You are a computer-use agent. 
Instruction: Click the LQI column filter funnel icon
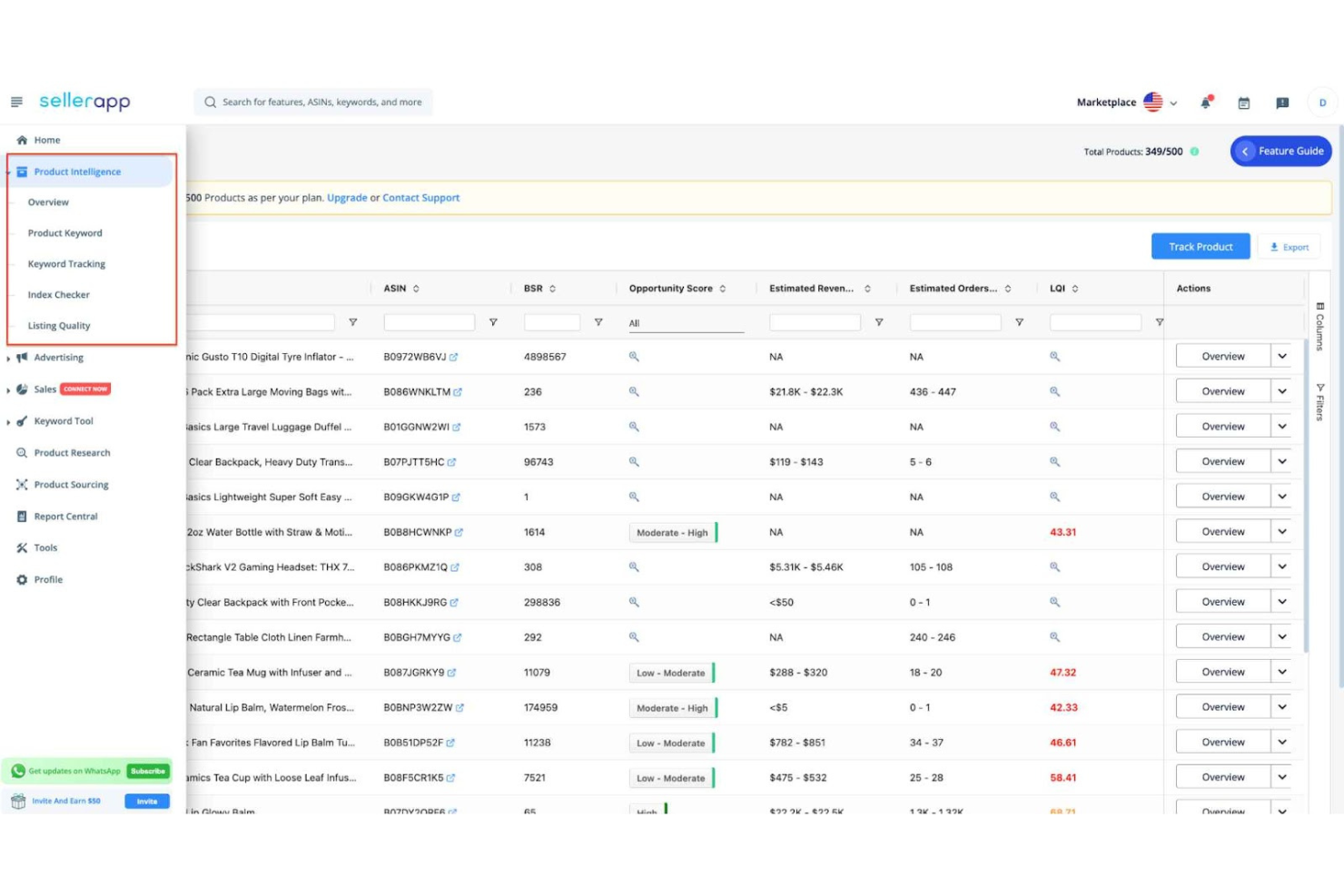click(1159, 322)
